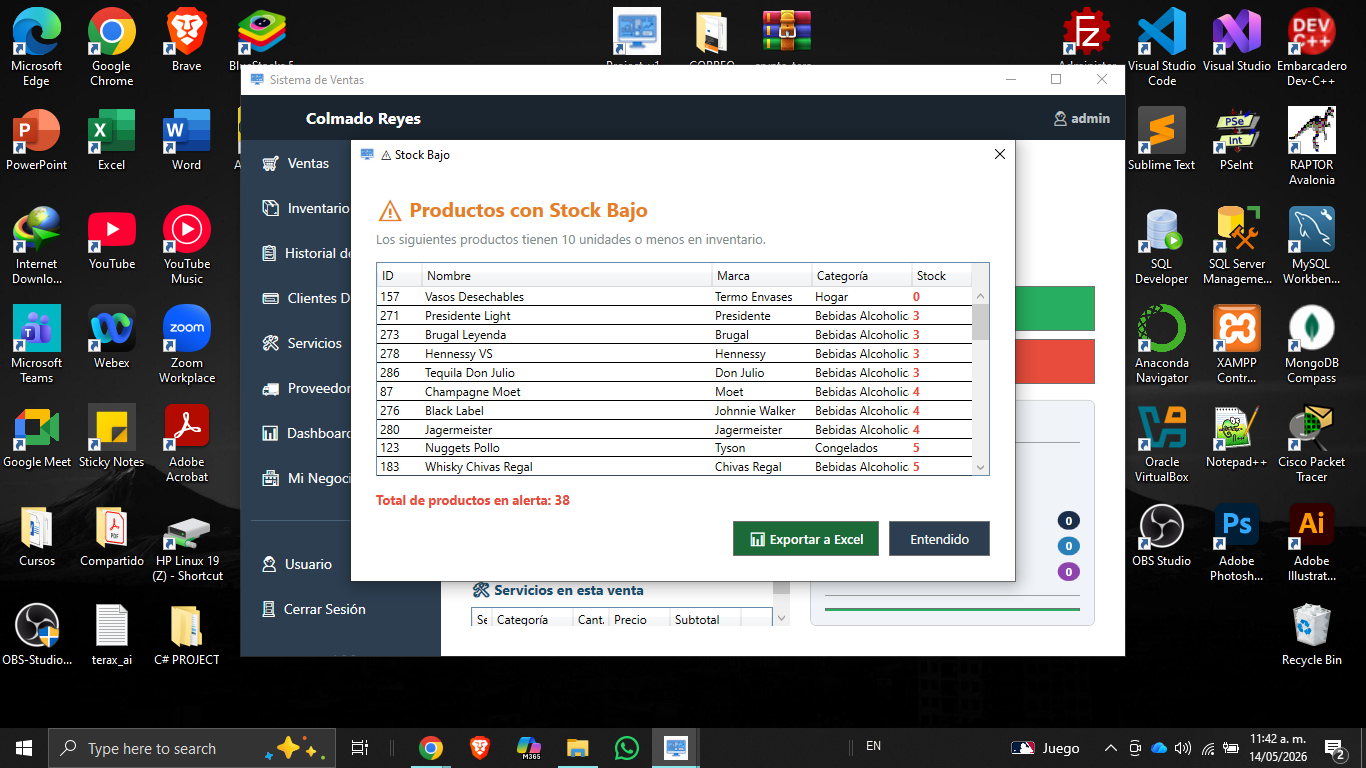1366x768 pixels.
Task: Click the Nombre column header
Action: [x=567, y=275]
